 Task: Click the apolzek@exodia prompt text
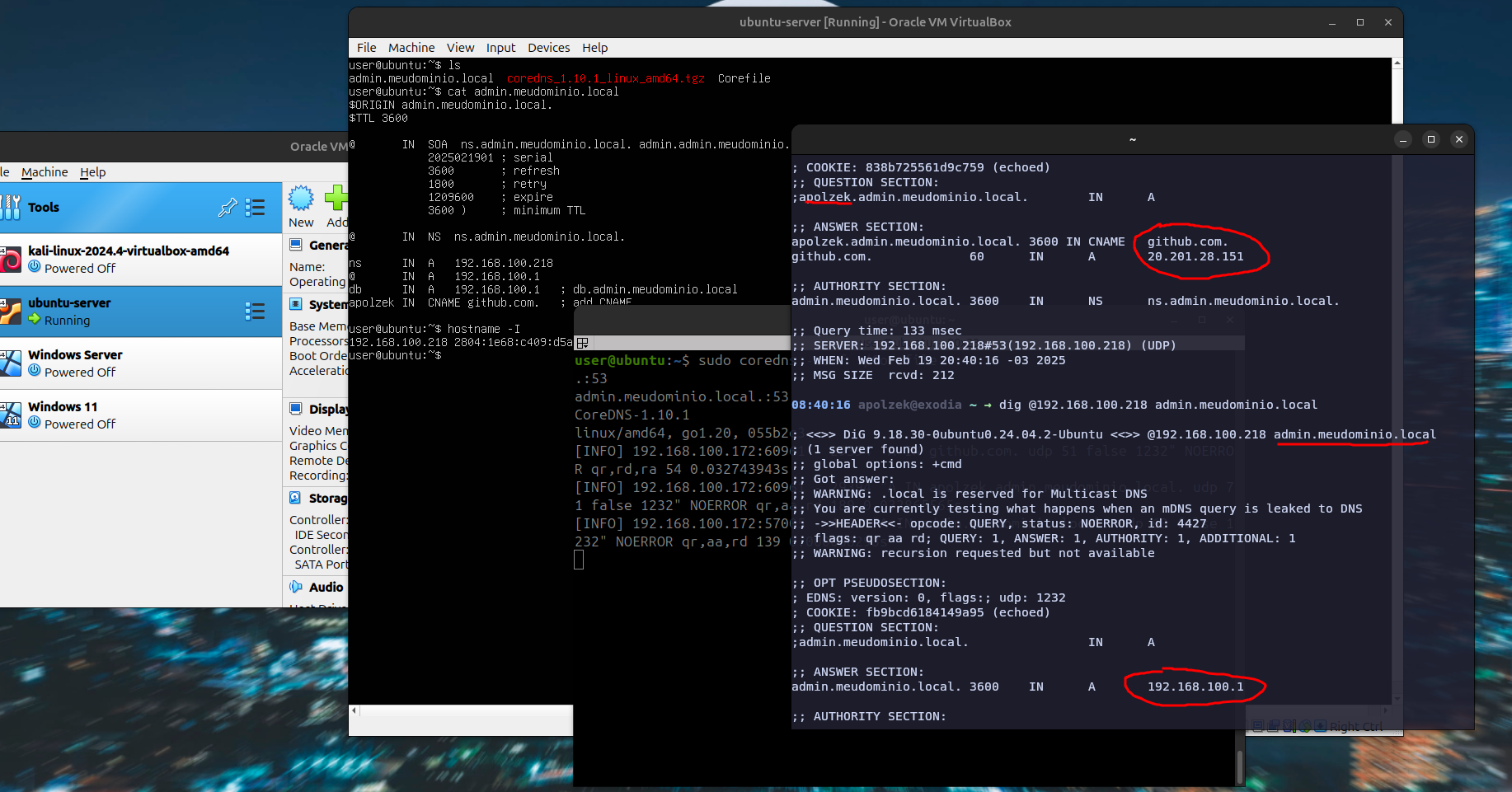(x=909, y=405)
